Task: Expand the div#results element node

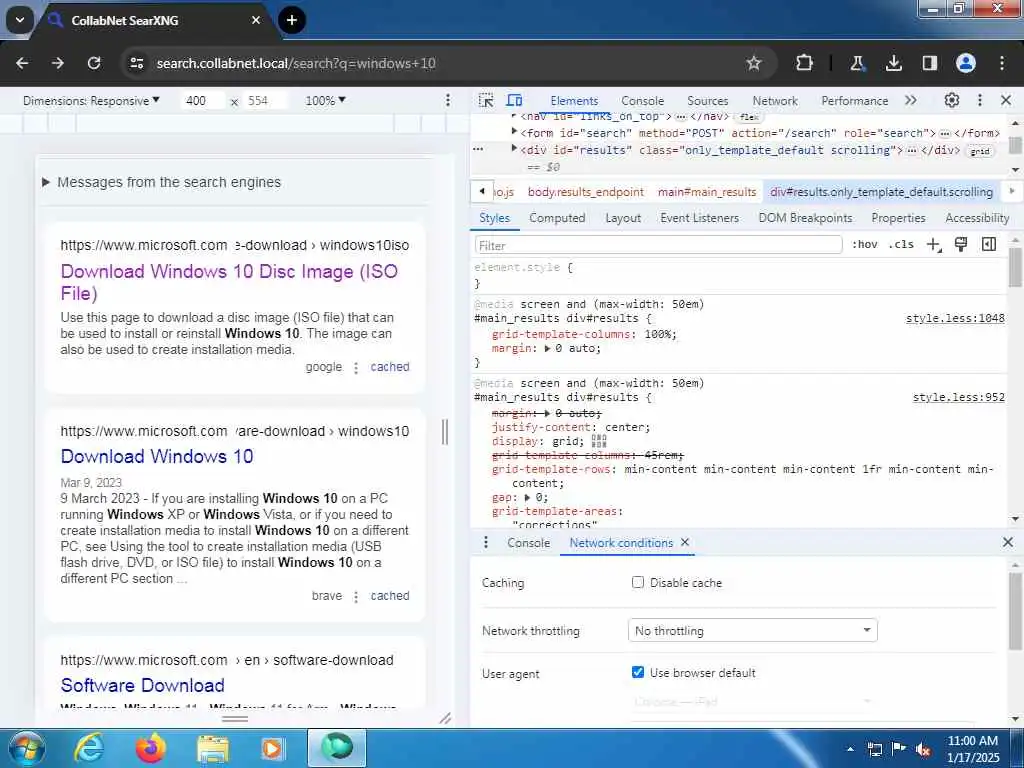Action: tap(515, 149)
